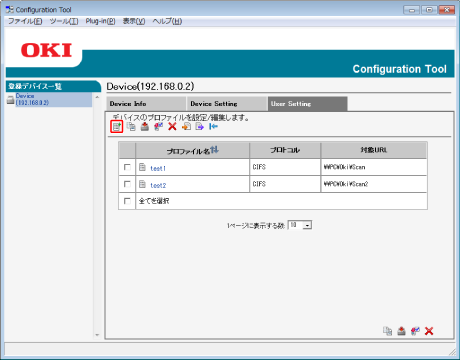The image size is (460, 360).
Task: Click the bottom-right red X delete icon
Action: pyautogui.click(x=429, y=331)
